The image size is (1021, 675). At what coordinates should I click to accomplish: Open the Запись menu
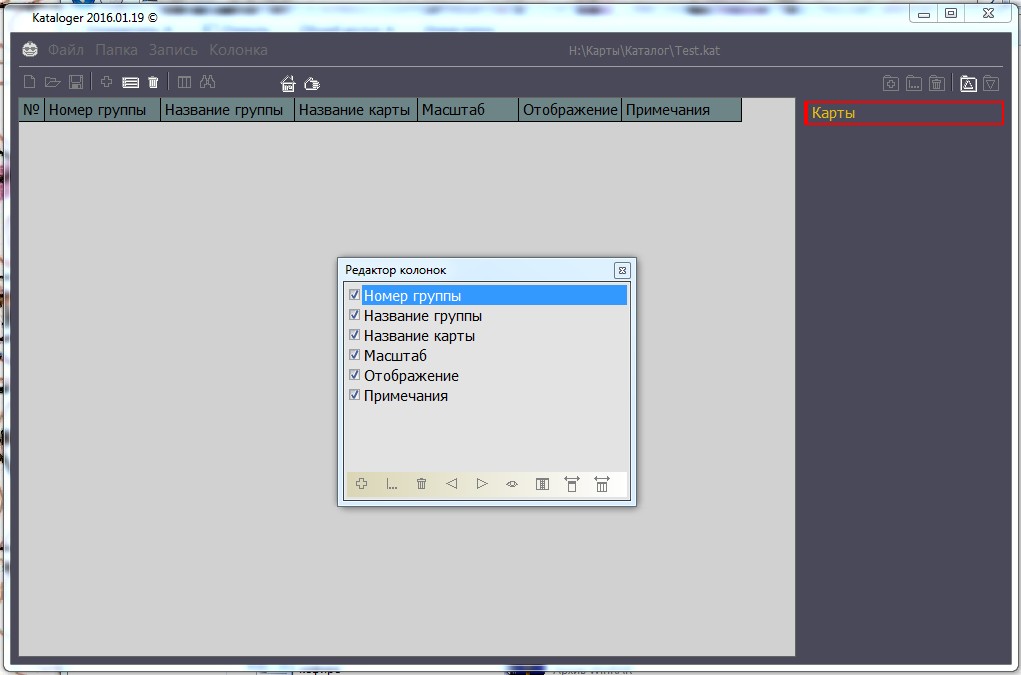pyautogui.click(x=174, y=50)
